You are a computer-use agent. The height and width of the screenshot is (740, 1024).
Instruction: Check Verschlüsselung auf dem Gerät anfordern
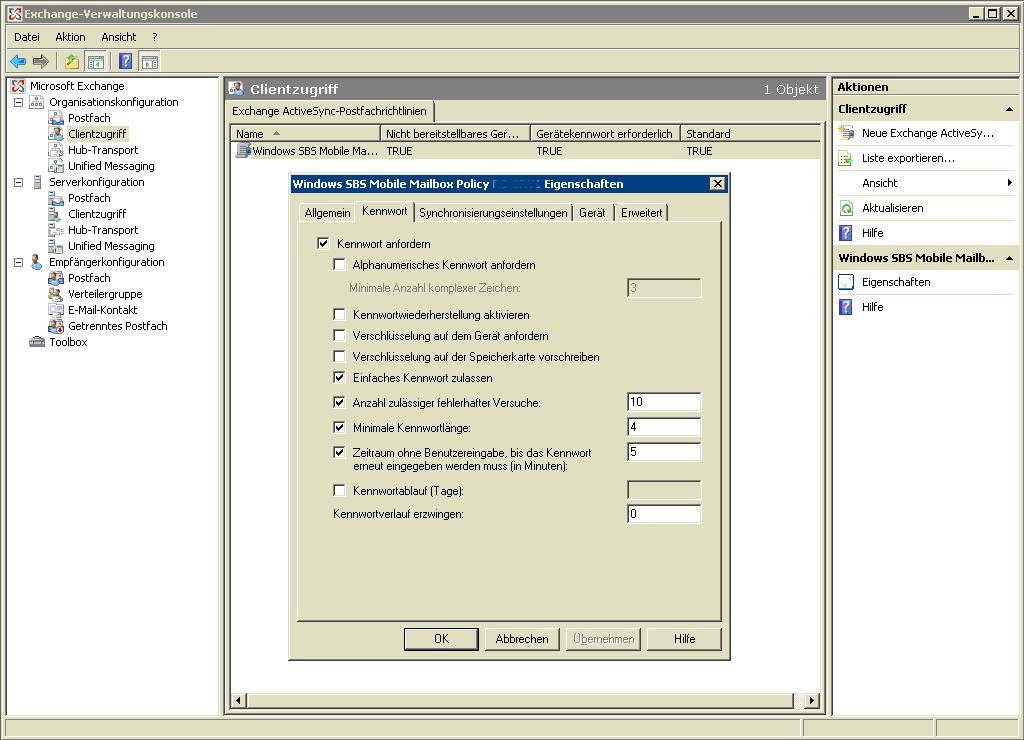(339, 336)
